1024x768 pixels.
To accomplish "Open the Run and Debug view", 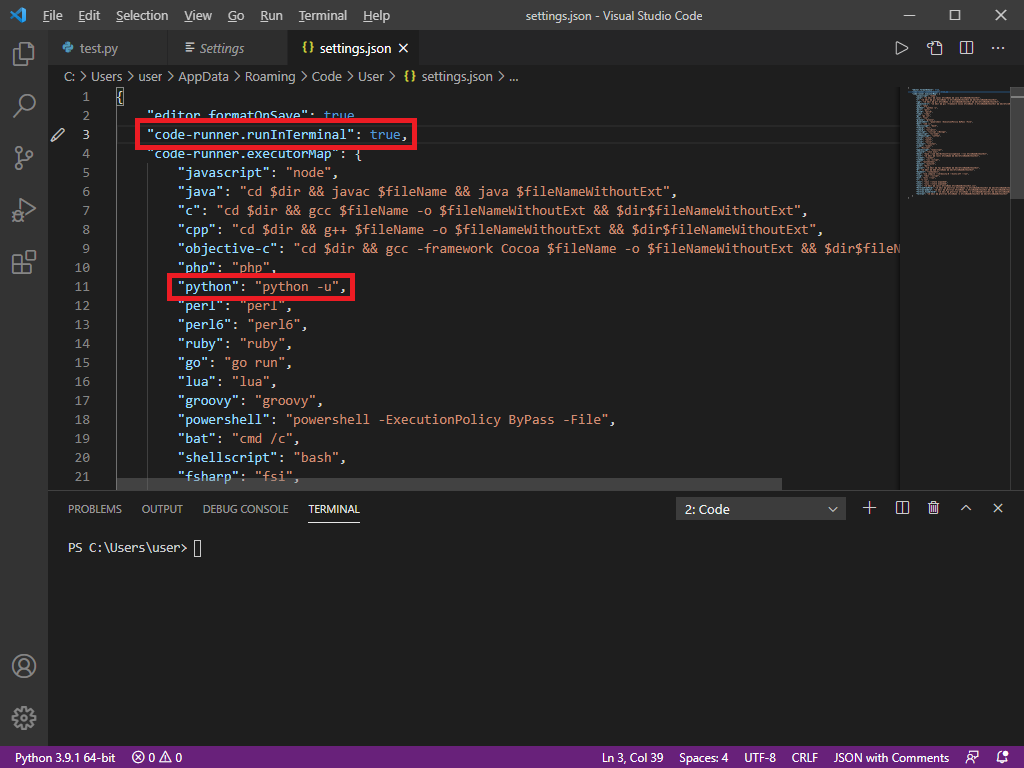I will (24, 210).
